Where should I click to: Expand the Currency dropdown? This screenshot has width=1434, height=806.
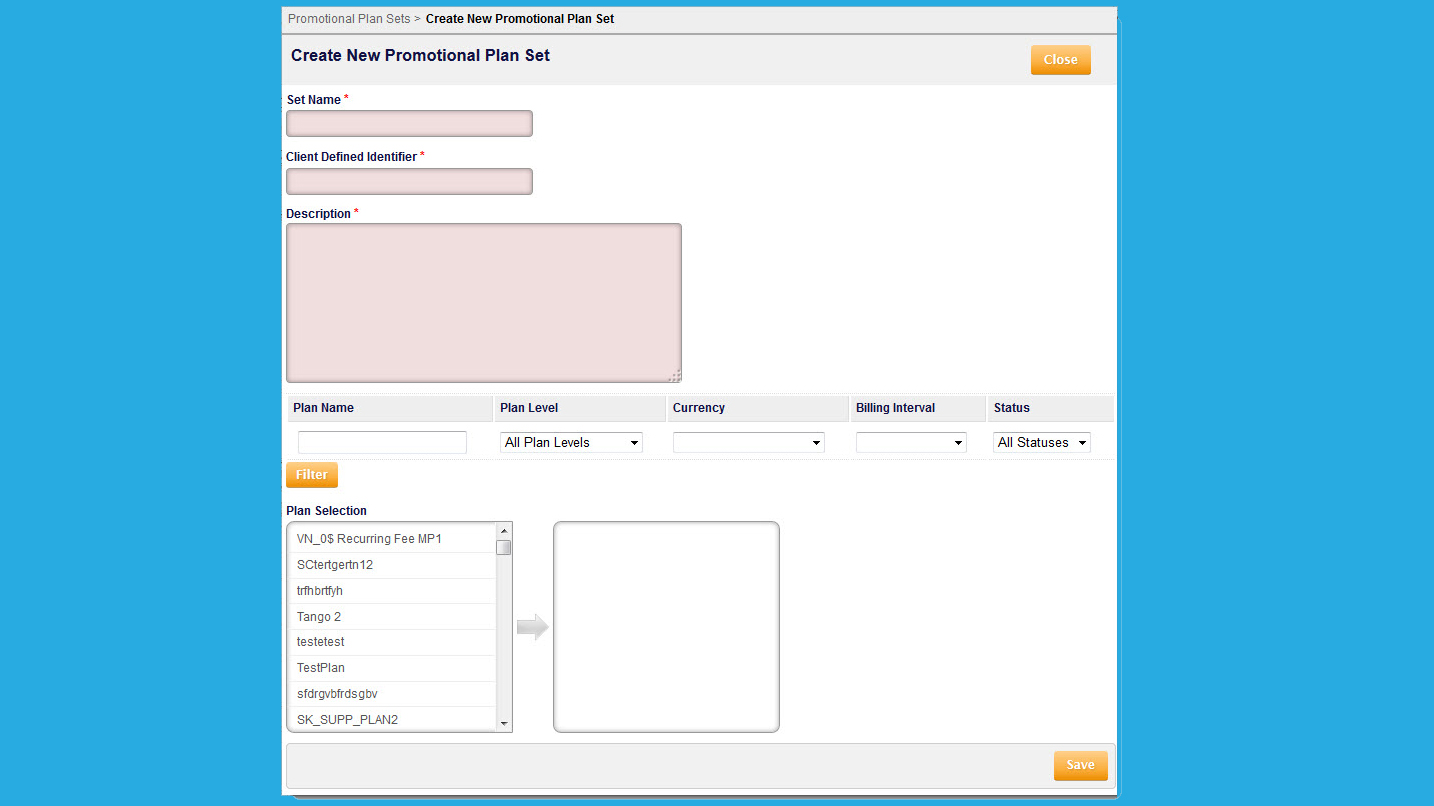(x=749, y=442)
